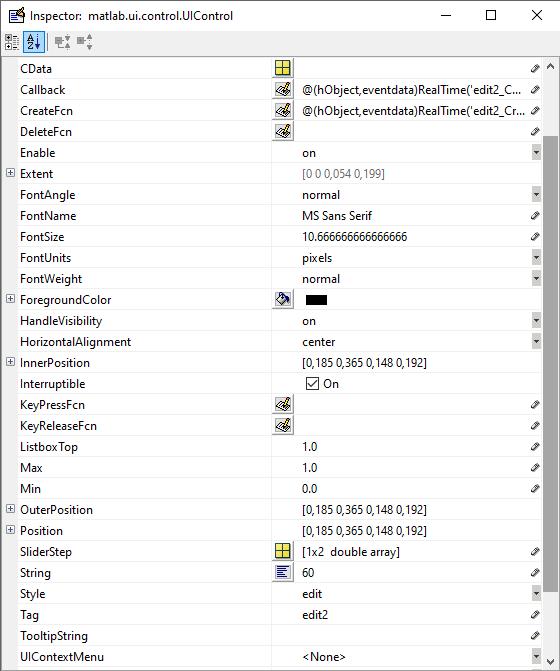560x671 pixels.
Task: Click pencil edit icon for String
Action: pos(535,573)
